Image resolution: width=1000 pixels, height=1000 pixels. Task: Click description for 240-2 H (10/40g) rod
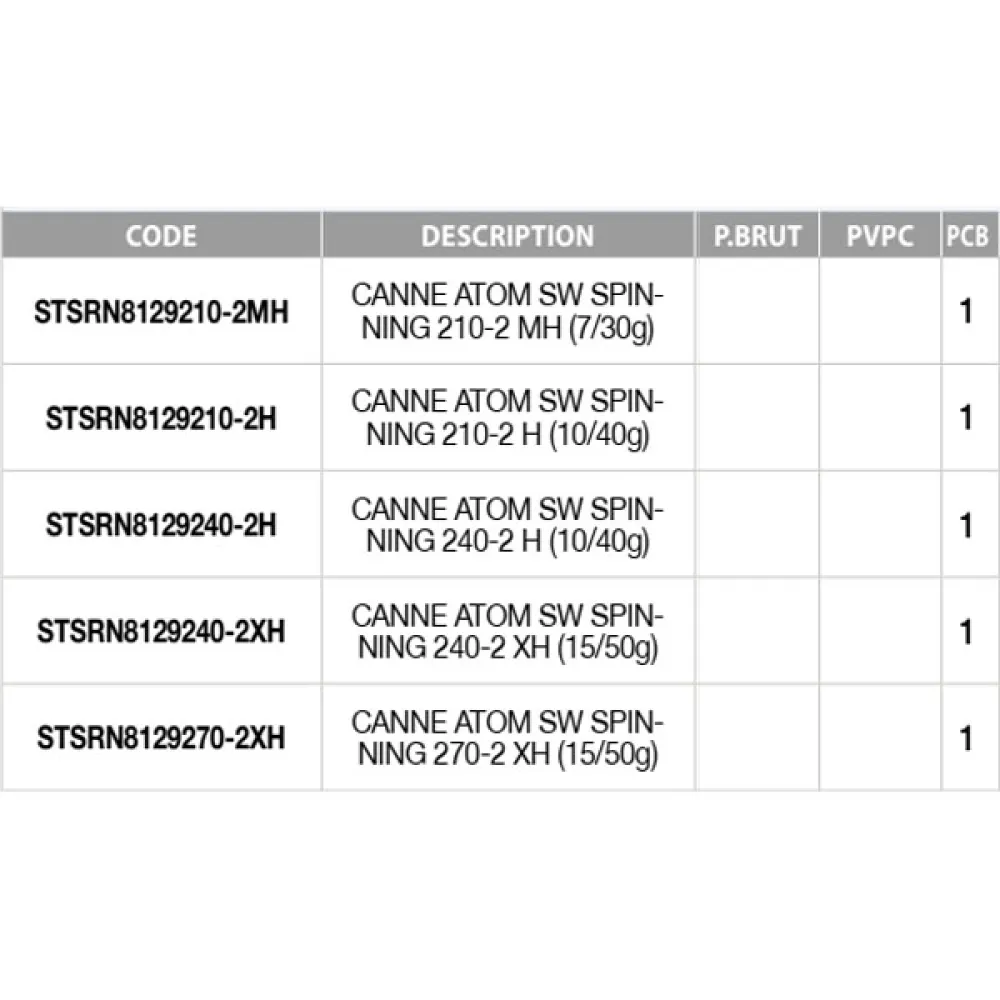507,526
